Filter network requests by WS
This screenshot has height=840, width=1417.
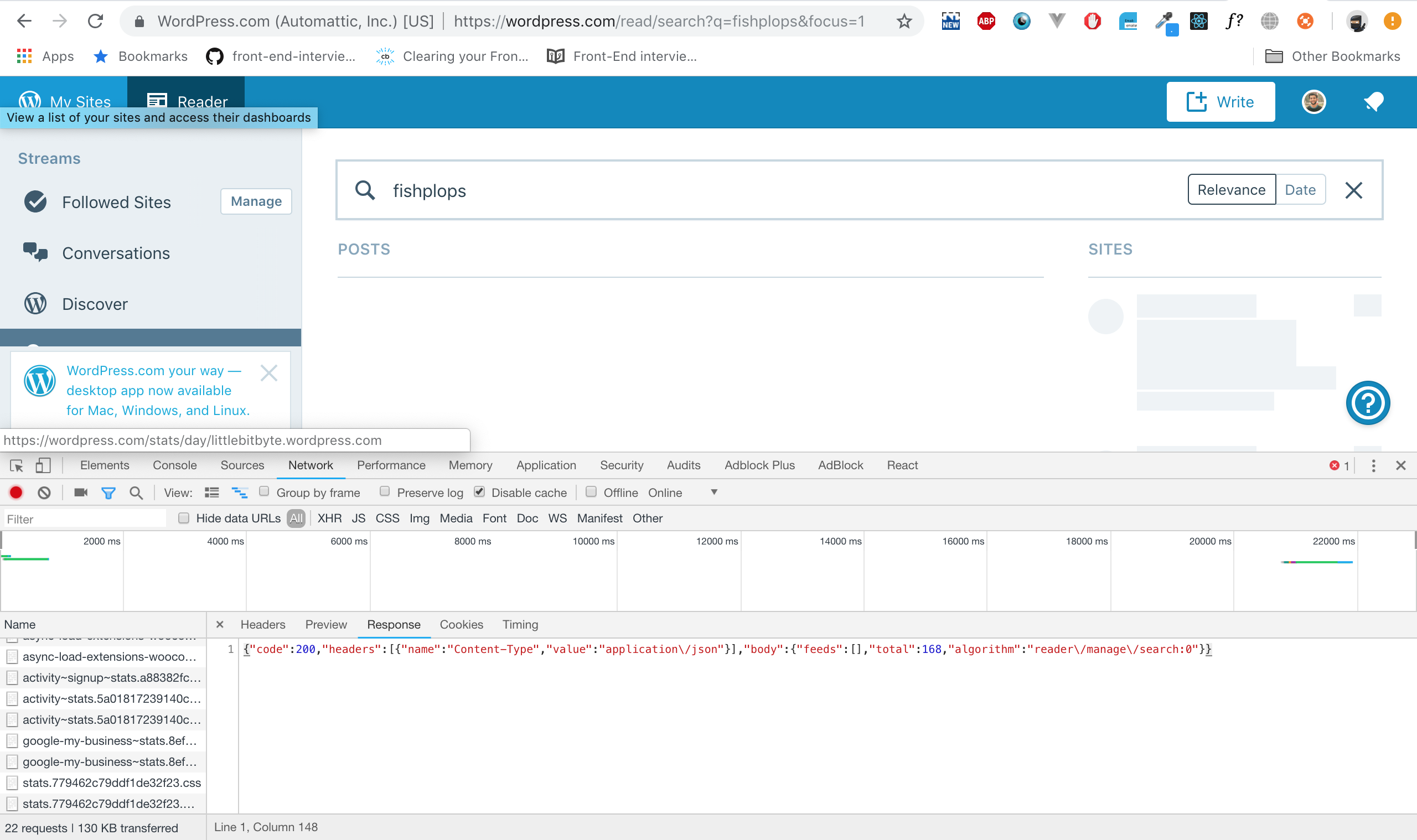(557, 518)
